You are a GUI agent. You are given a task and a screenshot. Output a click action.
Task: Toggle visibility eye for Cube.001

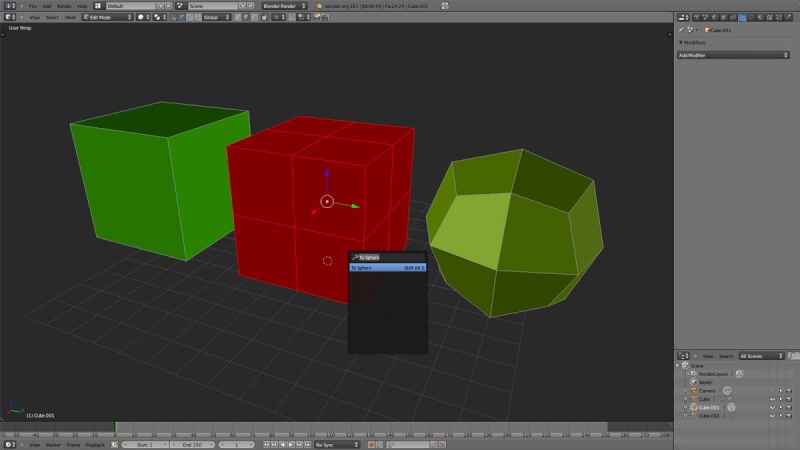772,407
